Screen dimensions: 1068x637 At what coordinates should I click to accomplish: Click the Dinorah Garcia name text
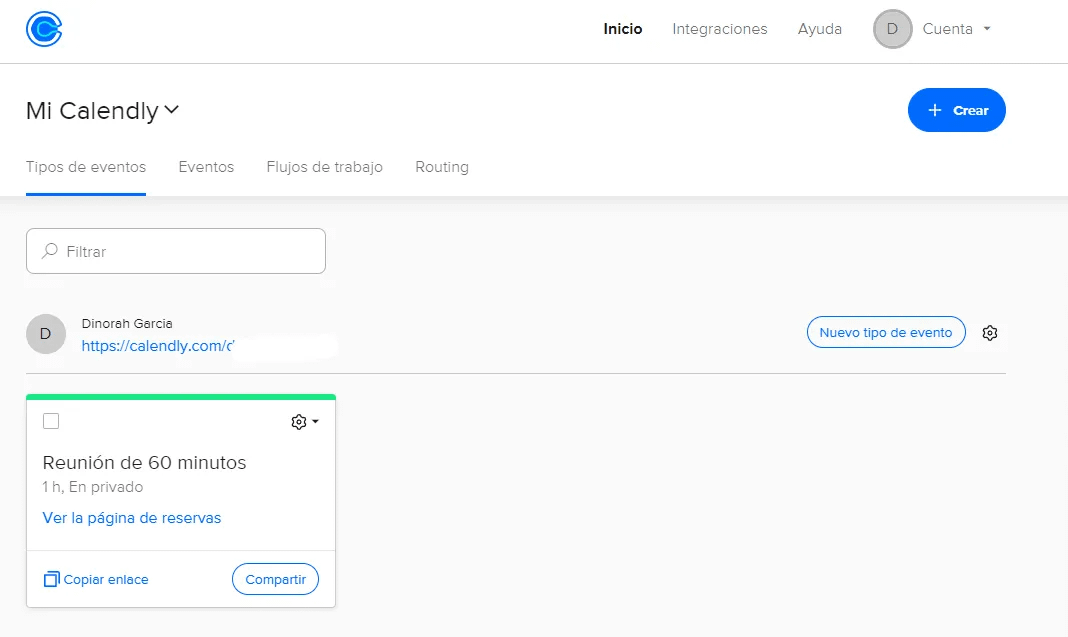point(127,324)
